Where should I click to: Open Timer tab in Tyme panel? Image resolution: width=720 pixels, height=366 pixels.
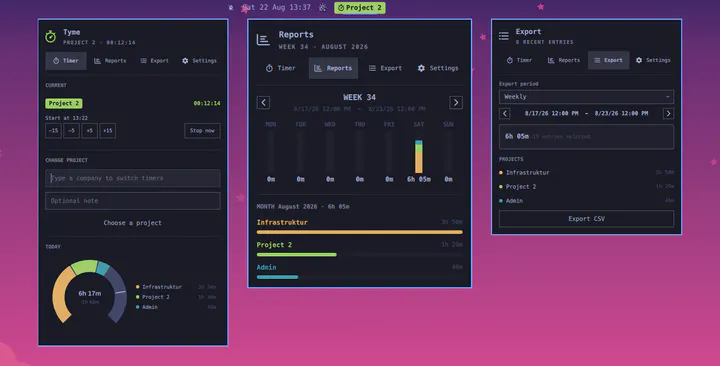[x=66, y=61]
